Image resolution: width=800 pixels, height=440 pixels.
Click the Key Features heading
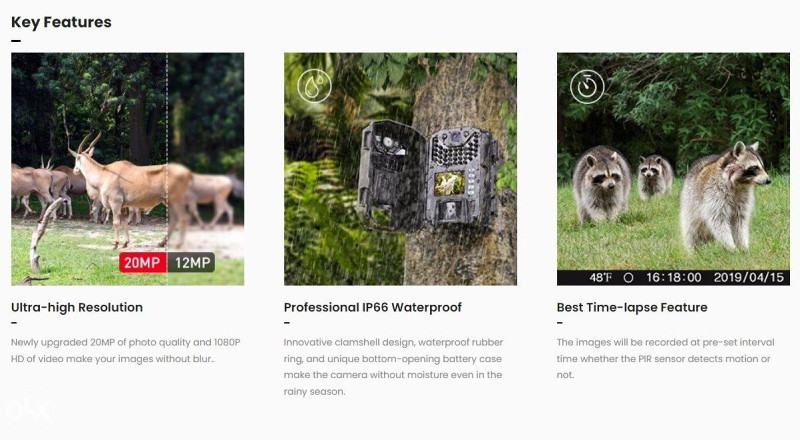coord(61,22)
